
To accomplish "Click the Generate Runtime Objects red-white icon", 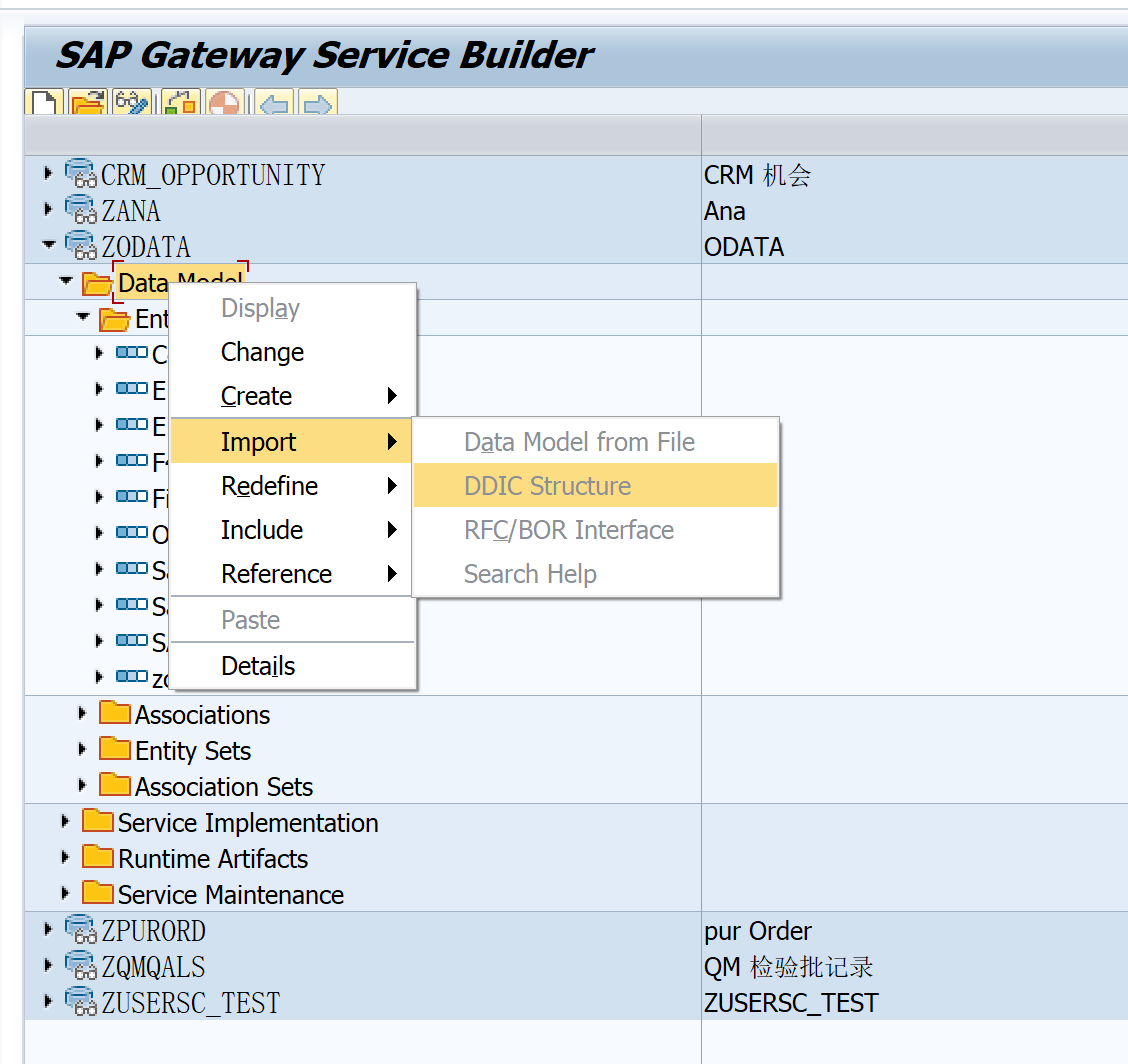I will [224, 102].
